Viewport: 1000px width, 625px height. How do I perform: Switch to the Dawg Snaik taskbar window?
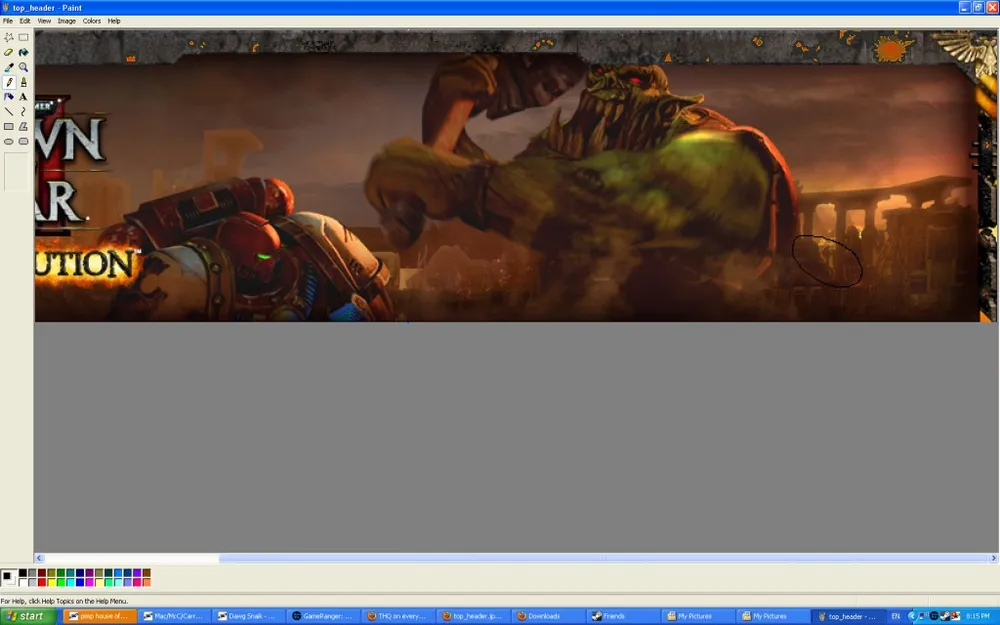pos(249,616)
